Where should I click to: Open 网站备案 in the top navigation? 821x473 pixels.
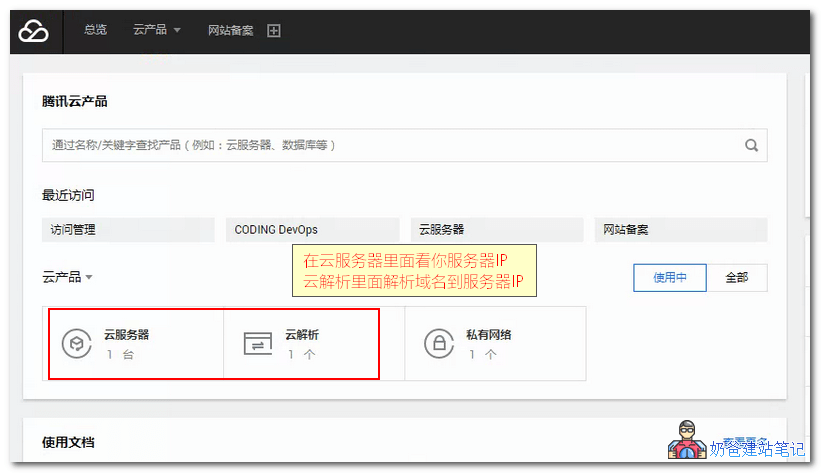point(230,30)
